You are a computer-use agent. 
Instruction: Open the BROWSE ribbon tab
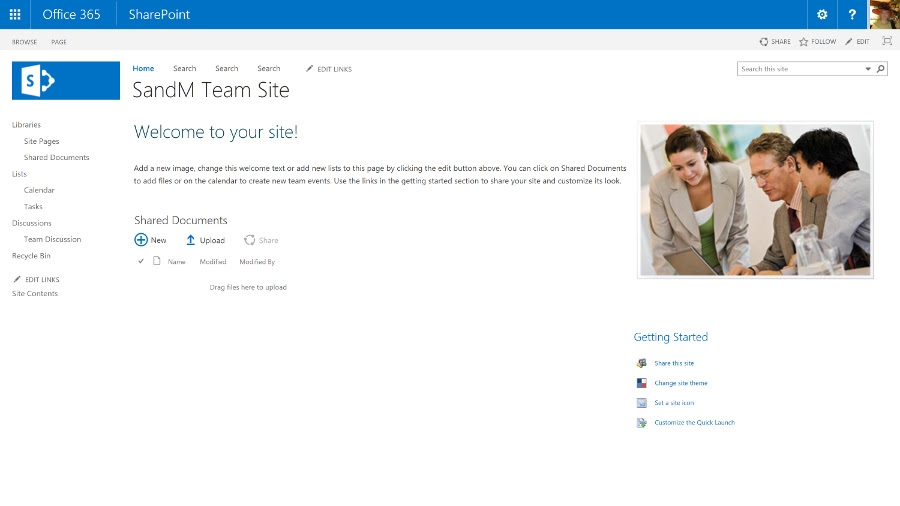(x=24, y=42)
